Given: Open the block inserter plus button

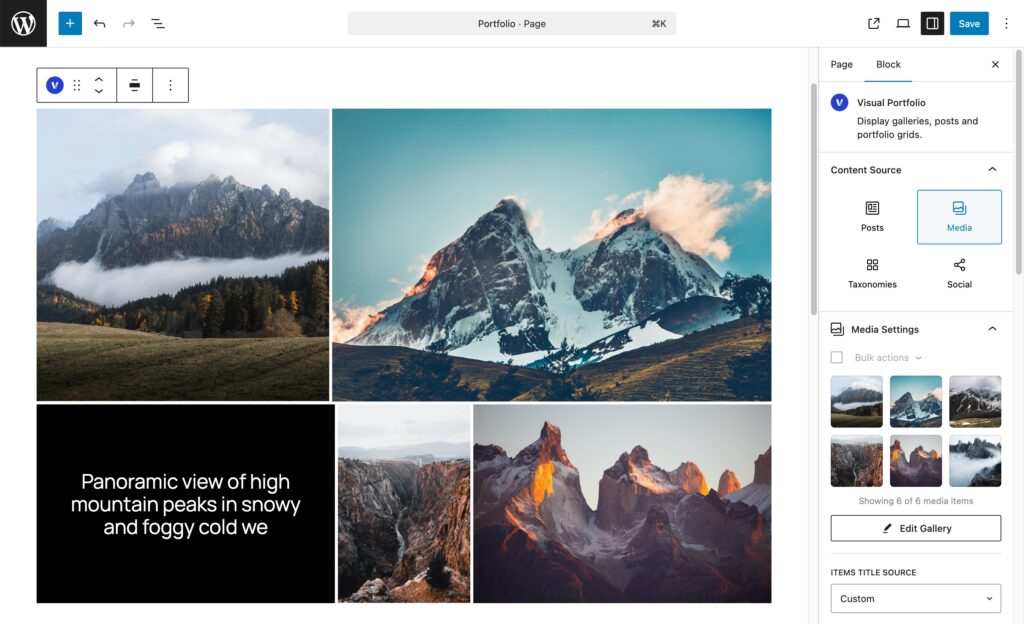Looking at the screenshot, I should [x=70, y=23].
